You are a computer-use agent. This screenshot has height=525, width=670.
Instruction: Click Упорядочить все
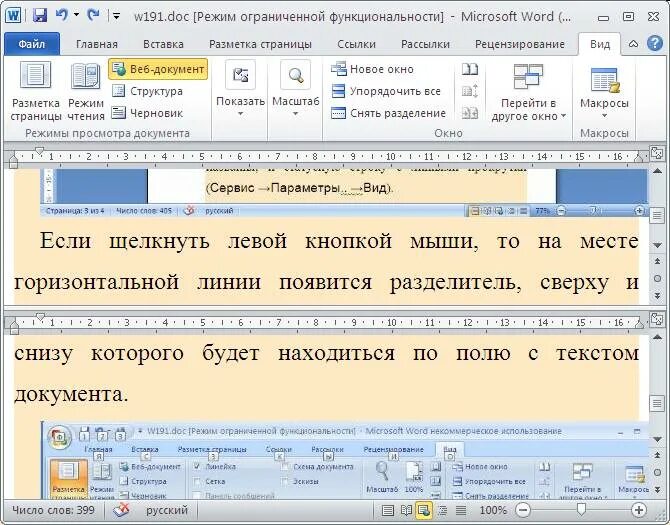coord(386,91)
